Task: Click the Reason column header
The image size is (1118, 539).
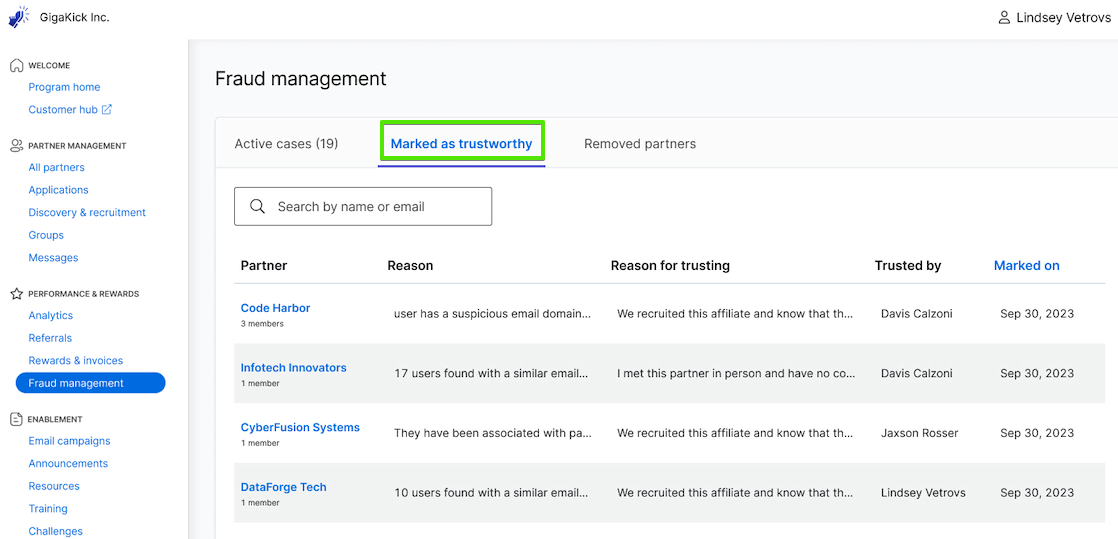Action: [x=410, y=266]
